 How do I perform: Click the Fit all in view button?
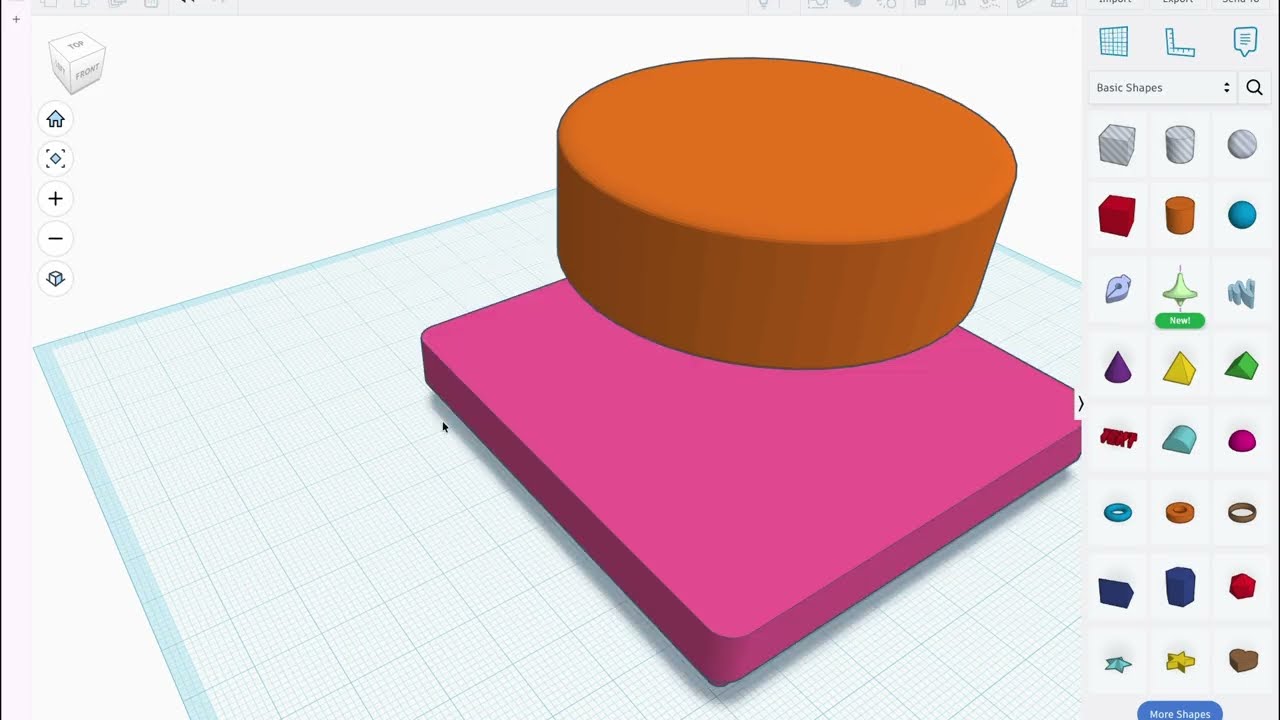(x=56, y=158)
